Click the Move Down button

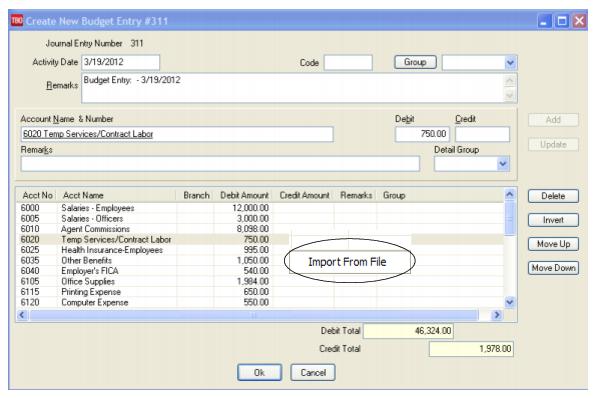coord(553,268)
